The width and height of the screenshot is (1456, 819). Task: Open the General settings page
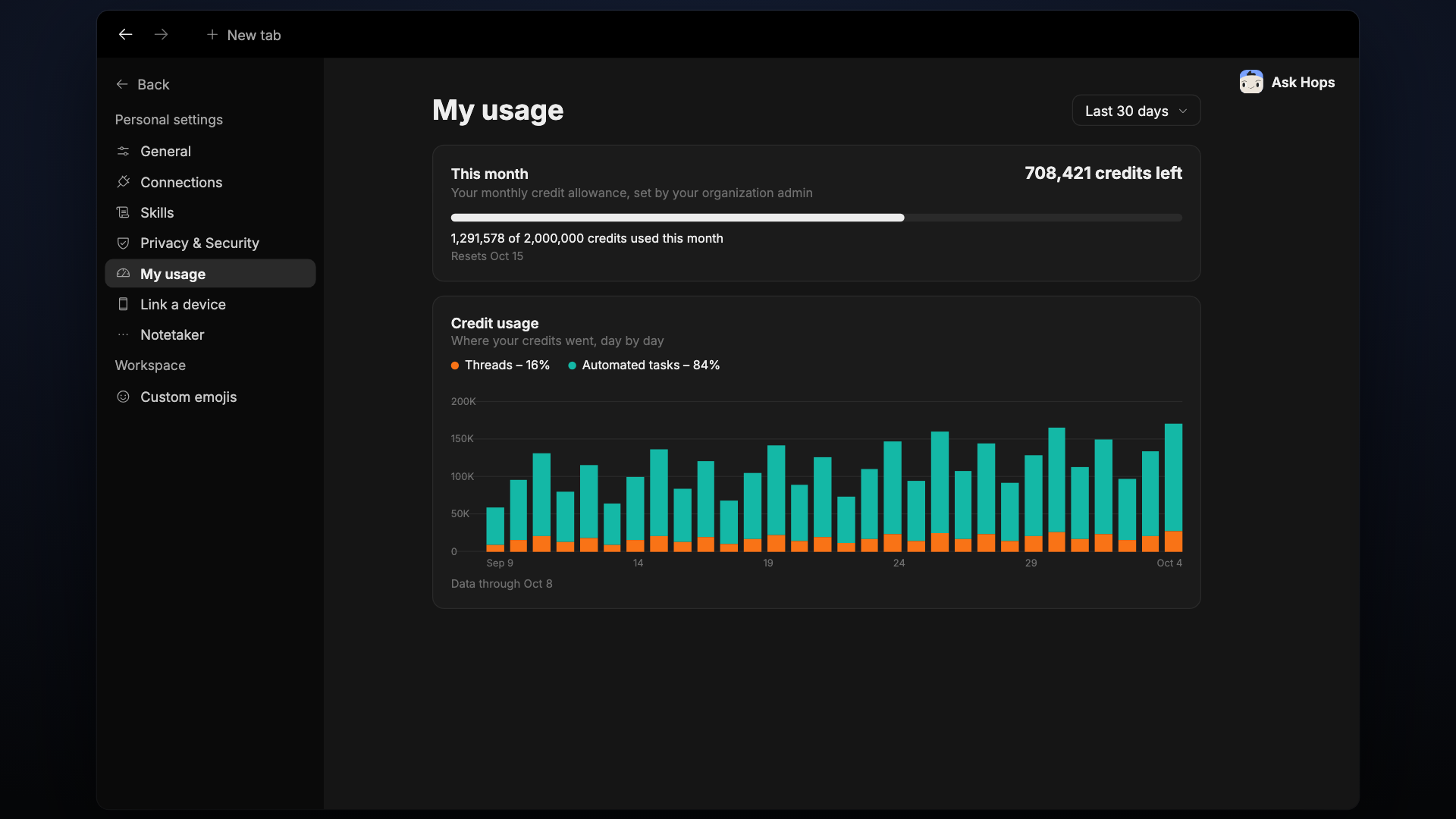coord(210,151)
